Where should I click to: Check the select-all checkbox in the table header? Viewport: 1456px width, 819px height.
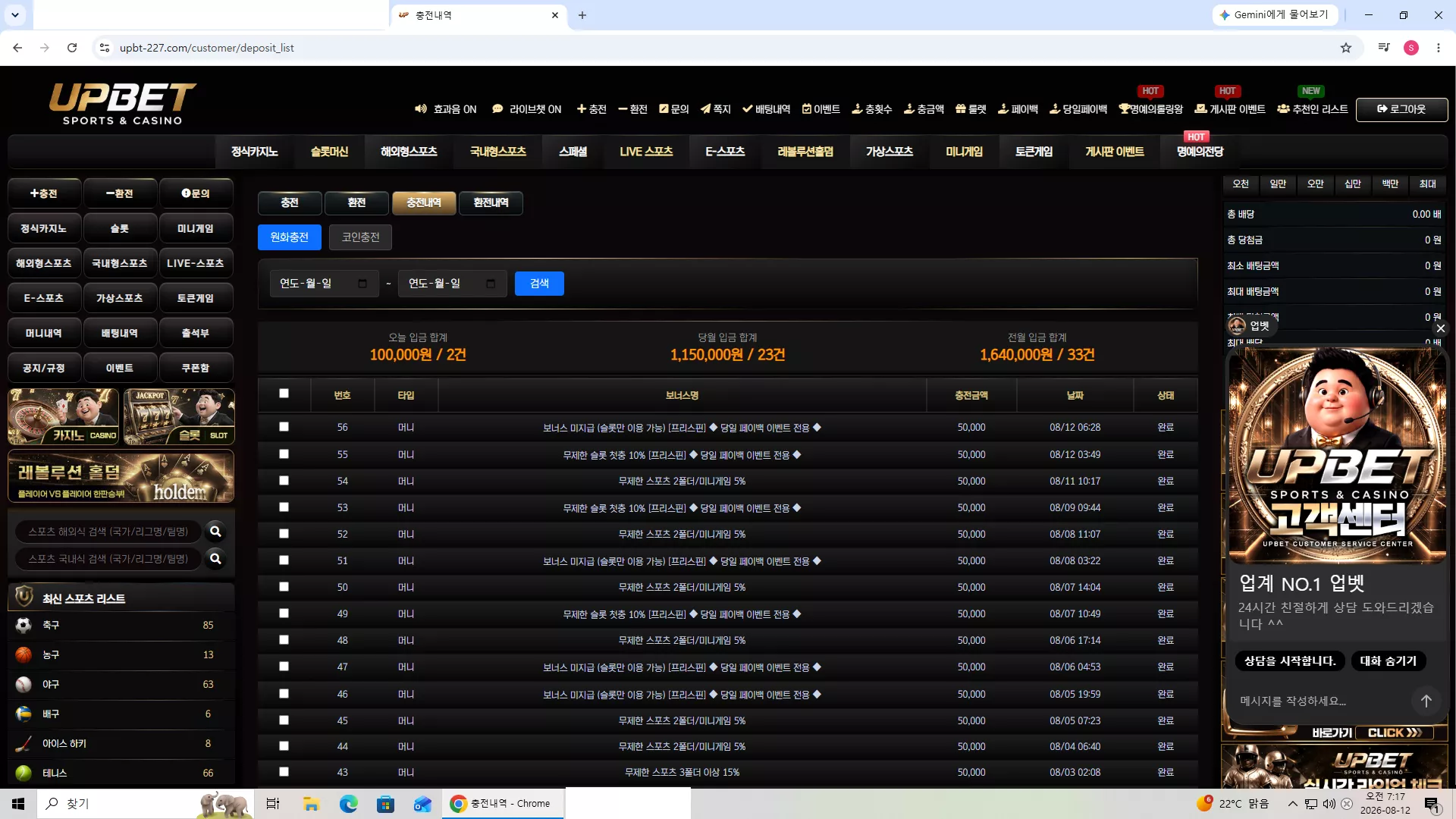[x=284, y=394]
